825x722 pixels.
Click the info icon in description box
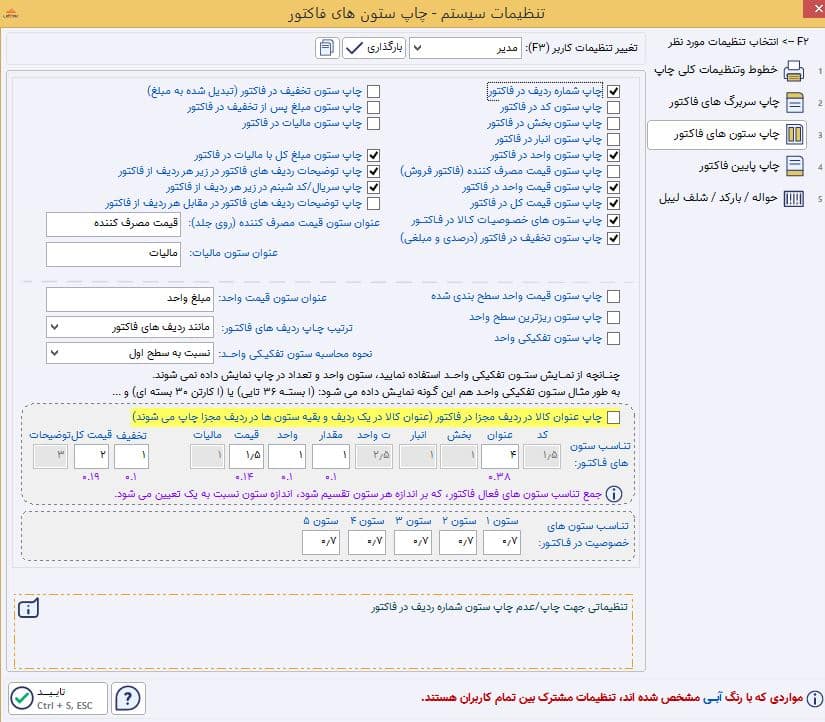point(28,608)
